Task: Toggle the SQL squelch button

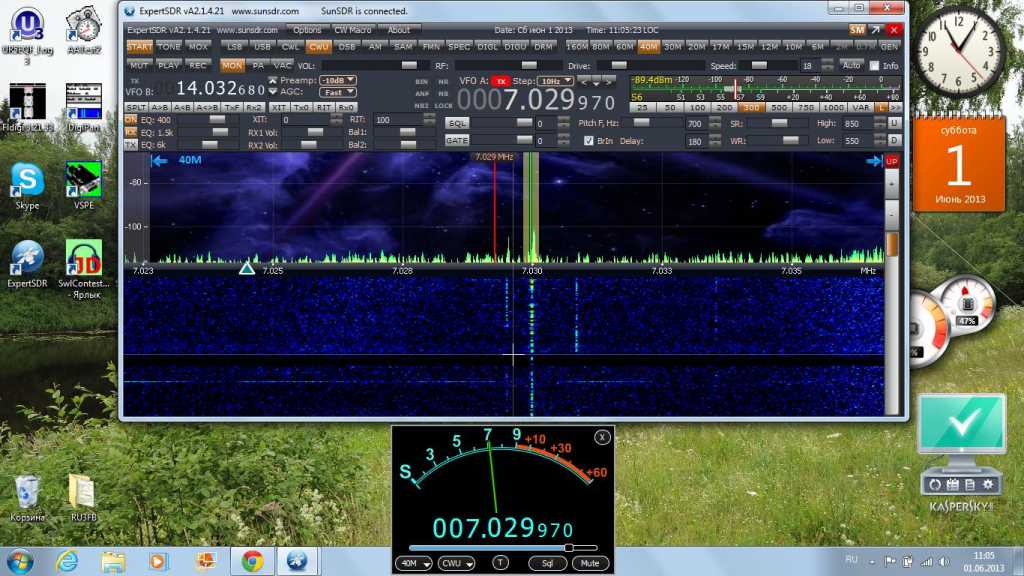Action: coord(457,123)
